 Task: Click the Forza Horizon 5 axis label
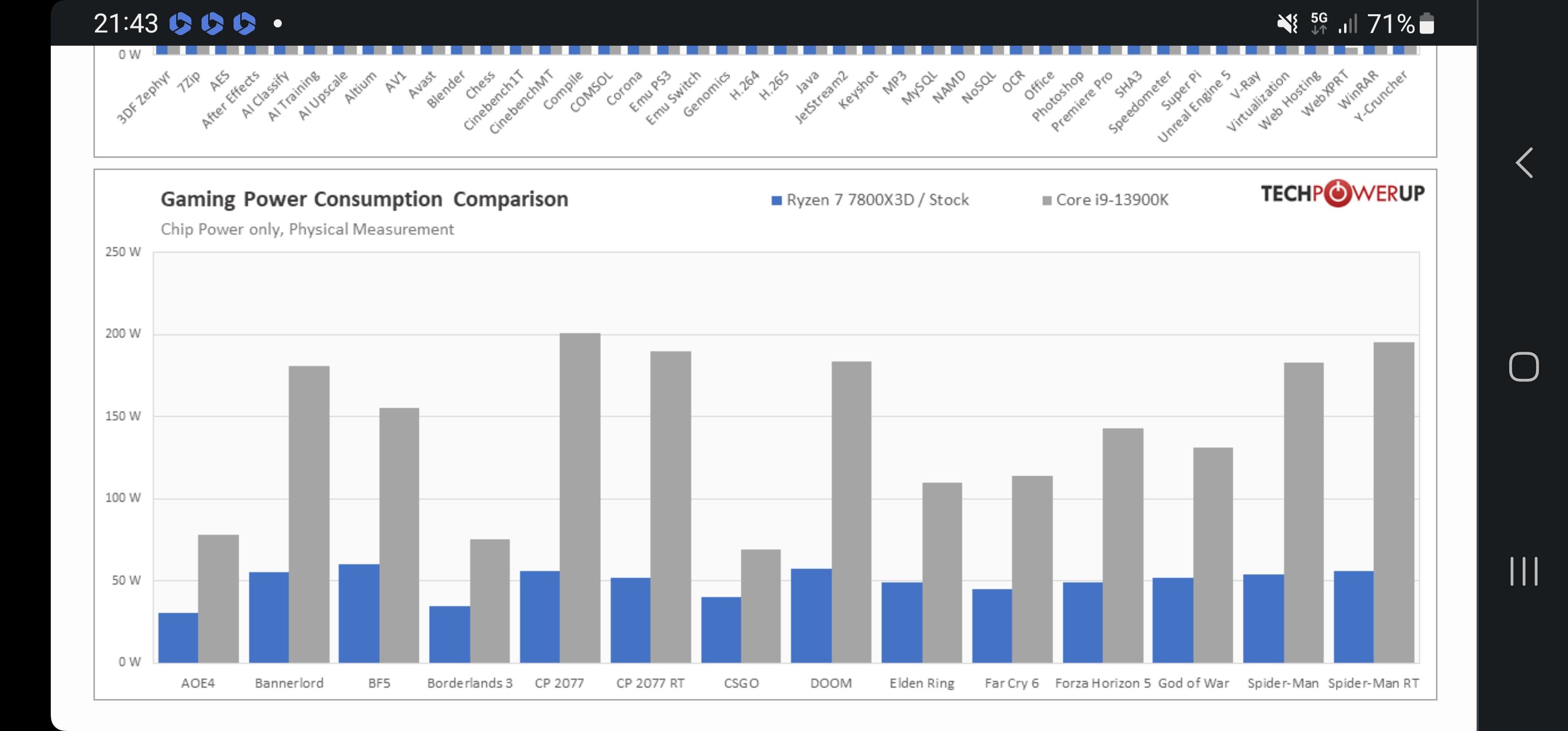pyautogui.click(x=1102, y=683)
